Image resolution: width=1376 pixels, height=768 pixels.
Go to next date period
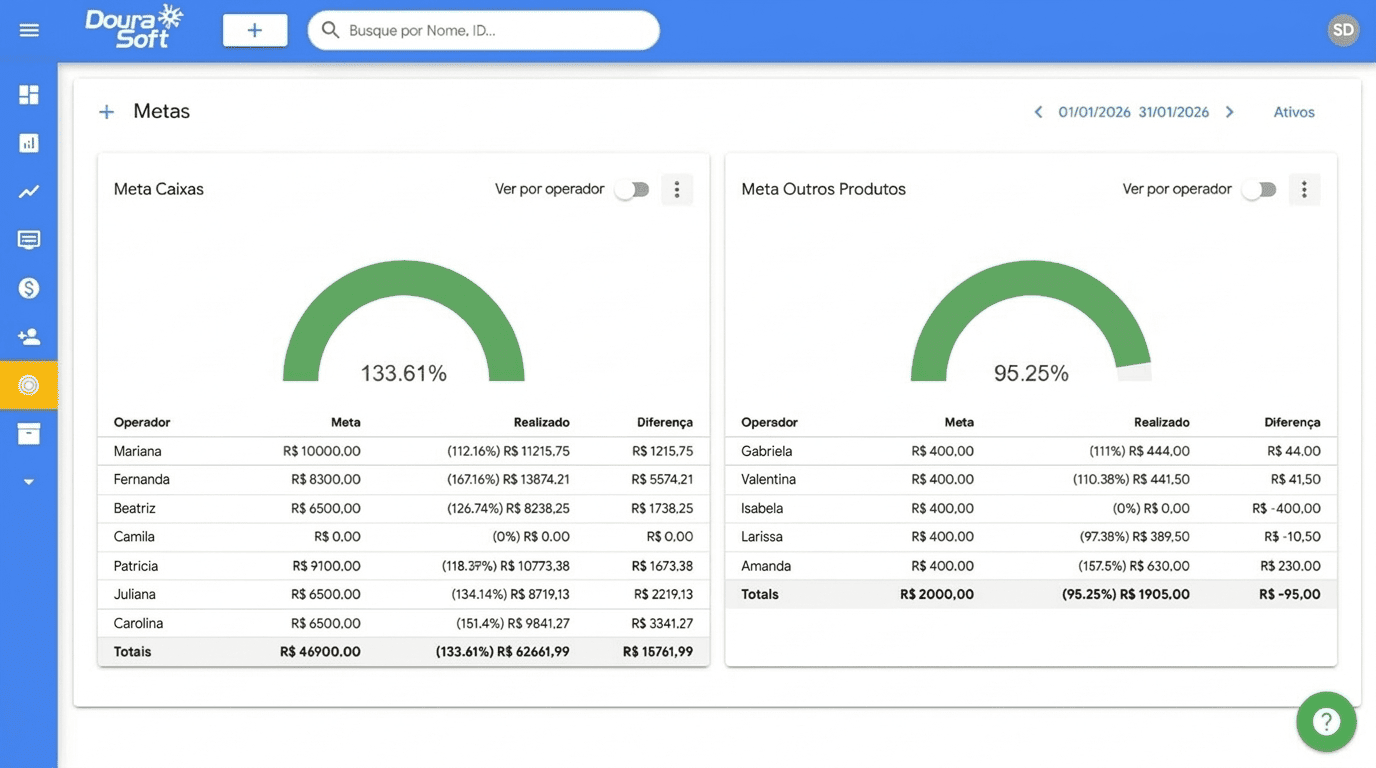tap(1230, 112)
